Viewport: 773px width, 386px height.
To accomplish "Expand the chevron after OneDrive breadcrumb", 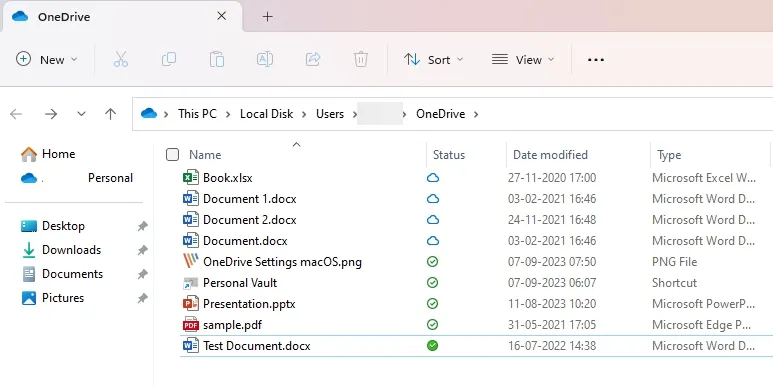I will (x=476, y=114).
